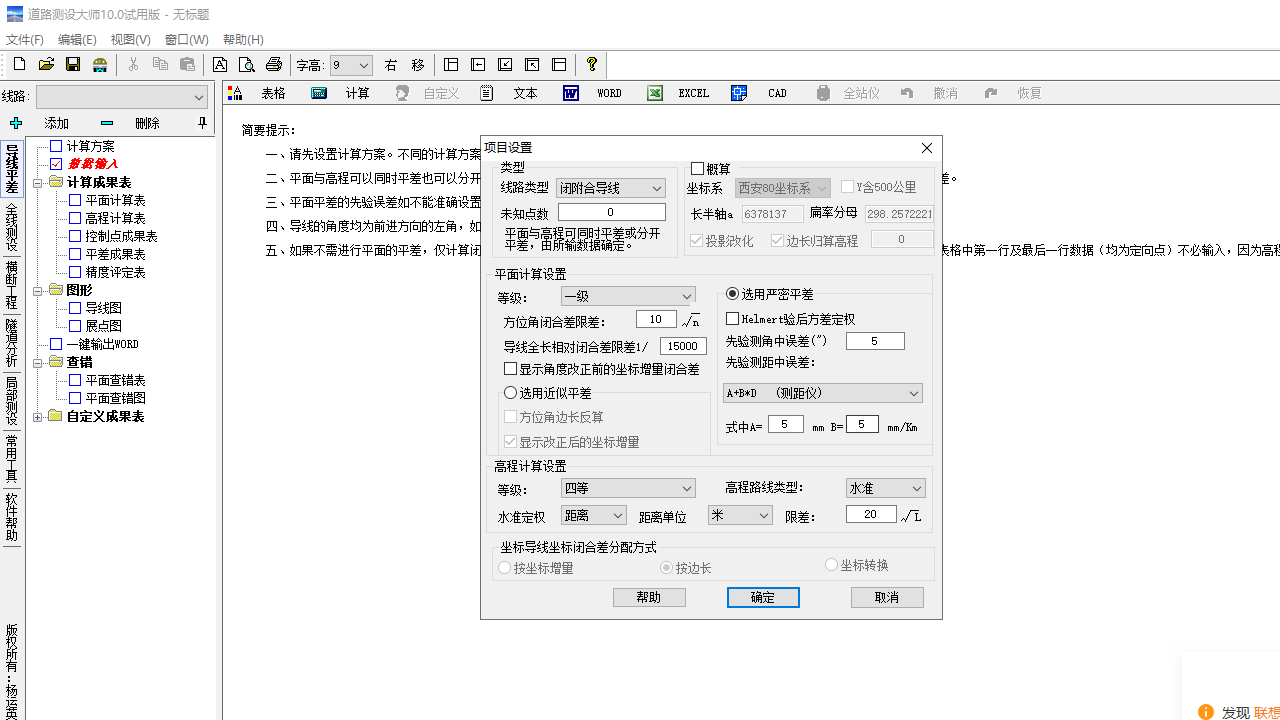Check 显示角度改正前的坐标增量闭合差
1280x720 pixels.
click(510, 369)
